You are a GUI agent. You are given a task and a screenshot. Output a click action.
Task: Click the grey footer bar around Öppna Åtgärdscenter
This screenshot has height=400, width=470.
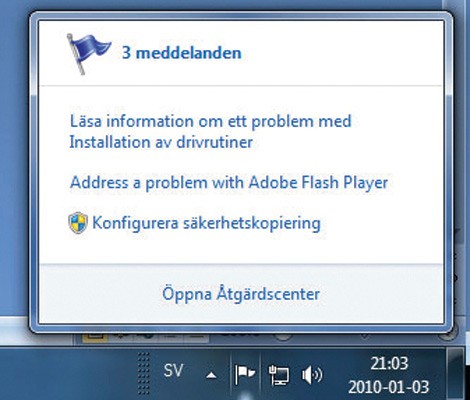click(x=241, y=294)
